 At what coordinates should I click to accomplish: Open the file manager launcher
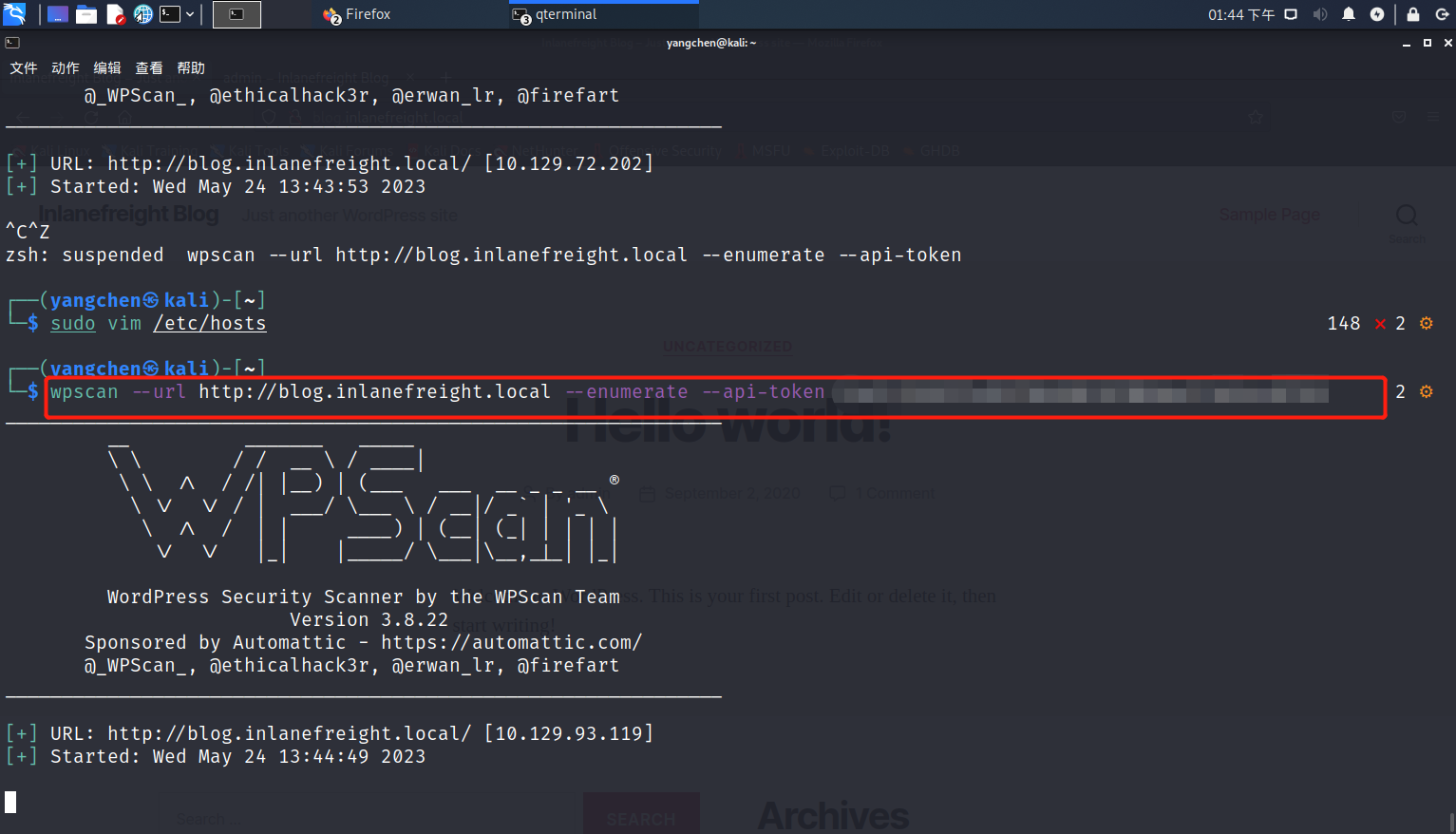pyautogui.click(x=86, y=14)
